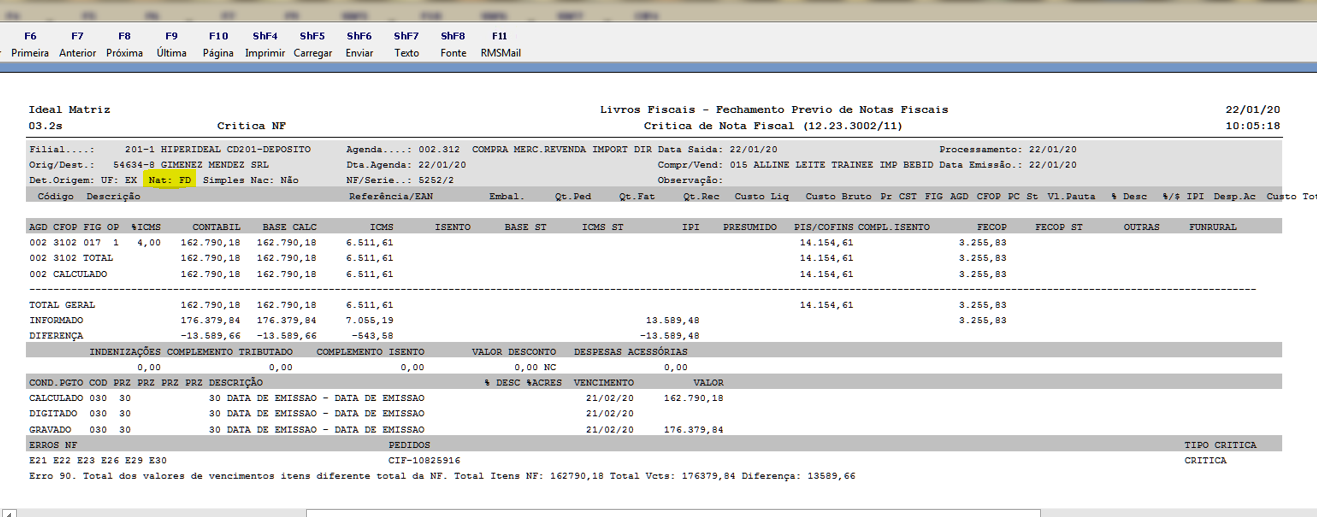Select DESPESAS ACESSÓRIAS header

tap(630, 352)
